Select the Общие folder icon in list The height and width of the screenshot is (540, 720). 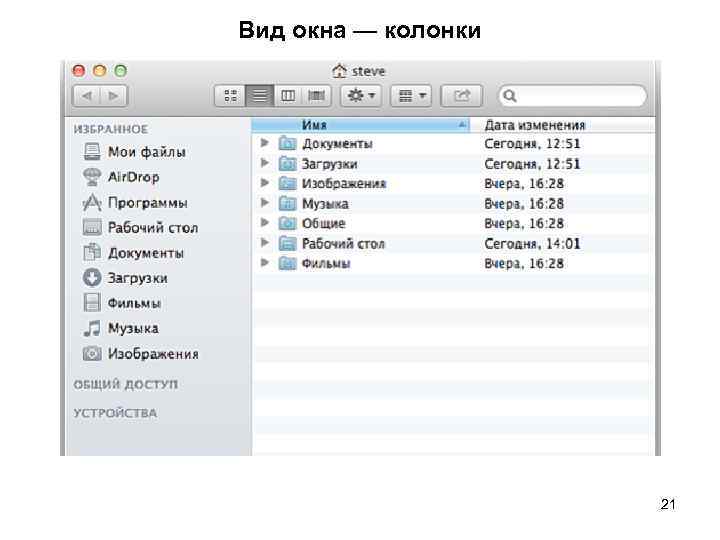click(x=287, y=223)
